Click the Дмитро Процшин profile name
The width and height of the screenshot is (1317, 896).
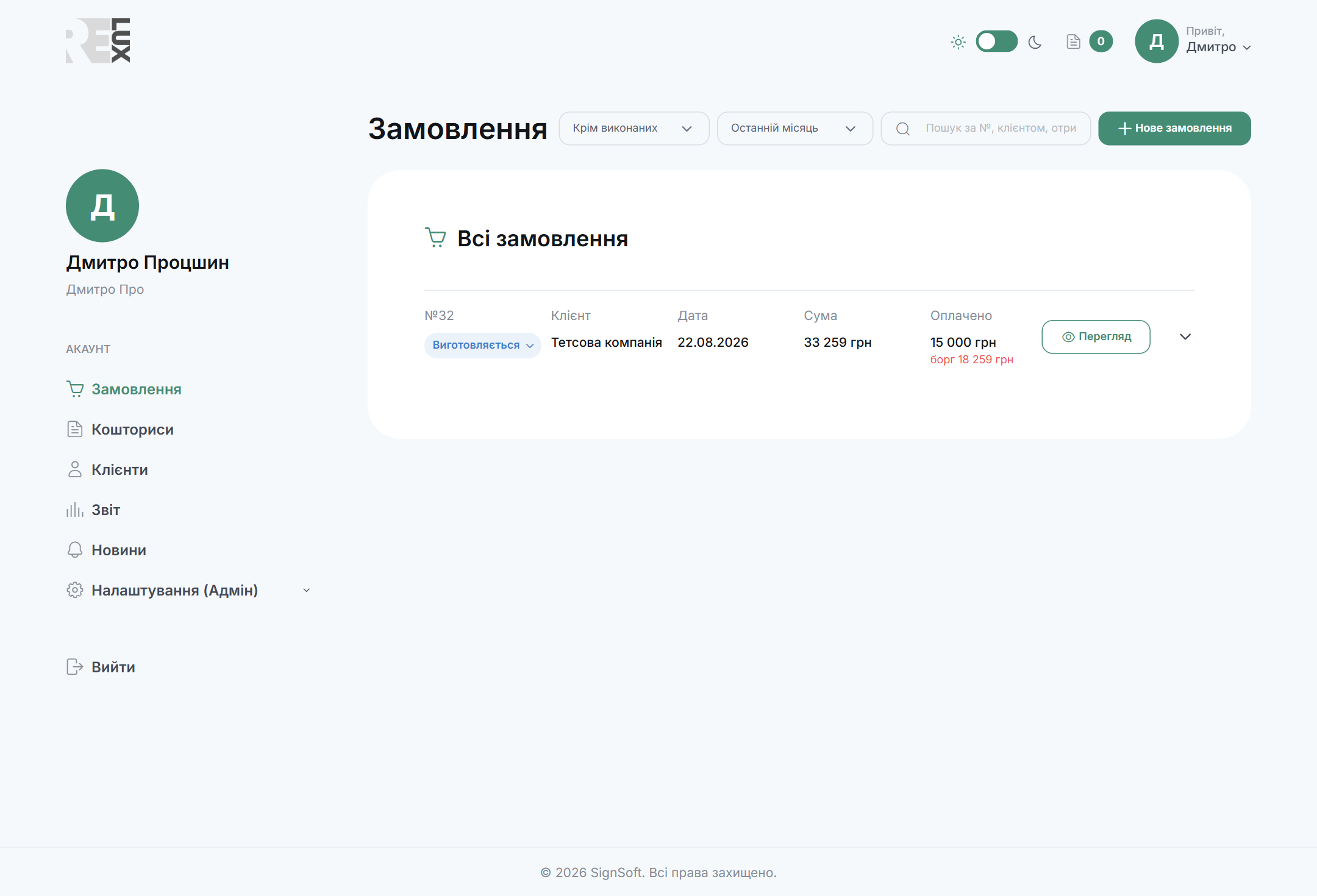148,263
